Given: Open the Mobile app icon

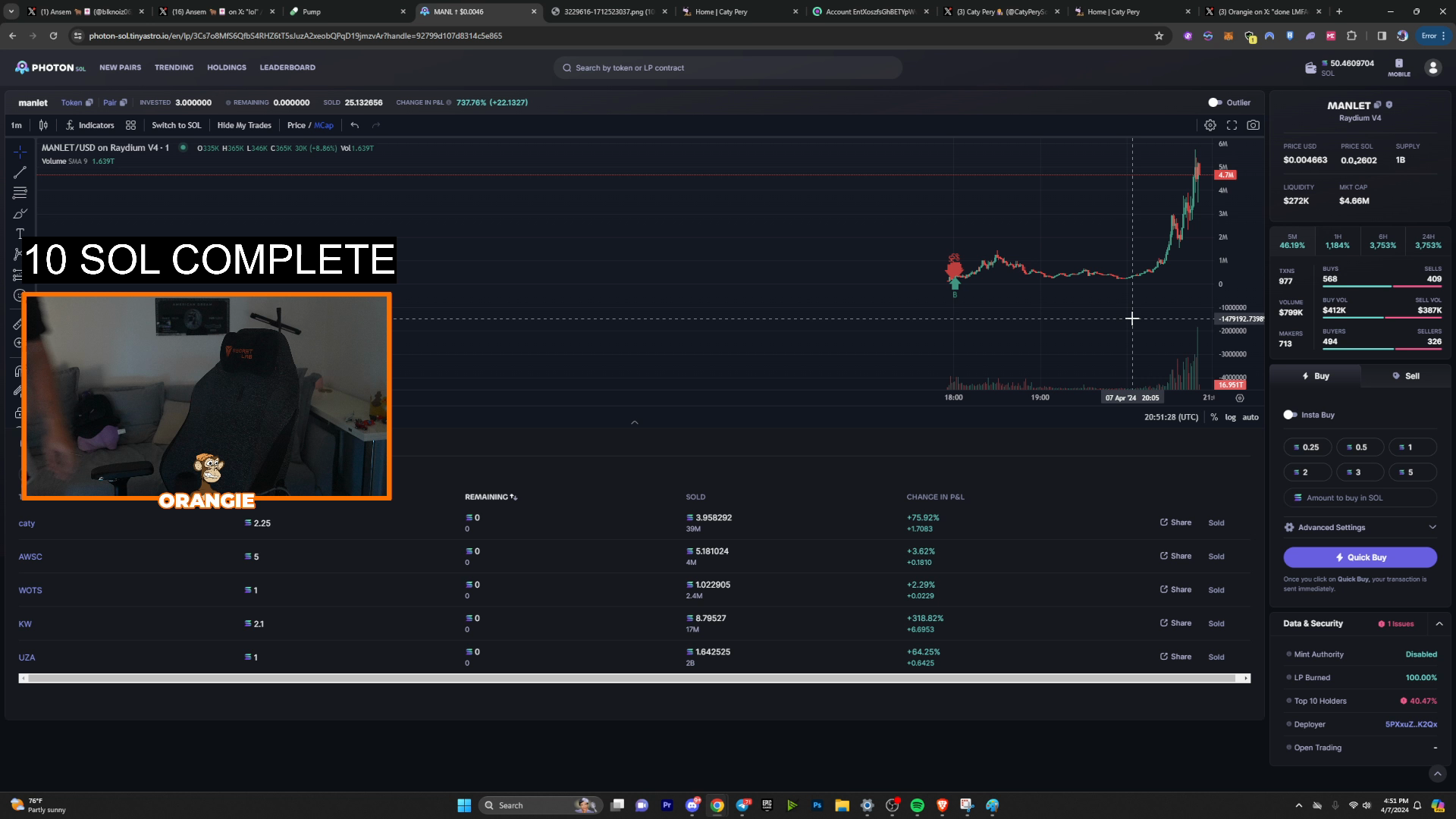Looking at the screenshot, I should pyautogui.click(x=1399, y=67).
